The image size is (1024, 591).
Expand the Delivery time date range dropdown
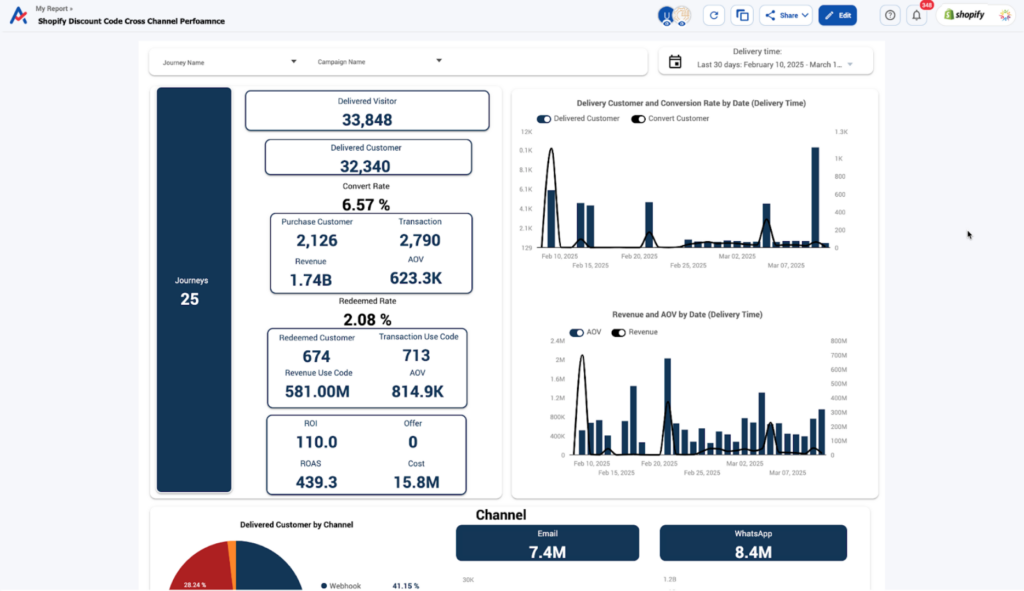pos(850,65)
